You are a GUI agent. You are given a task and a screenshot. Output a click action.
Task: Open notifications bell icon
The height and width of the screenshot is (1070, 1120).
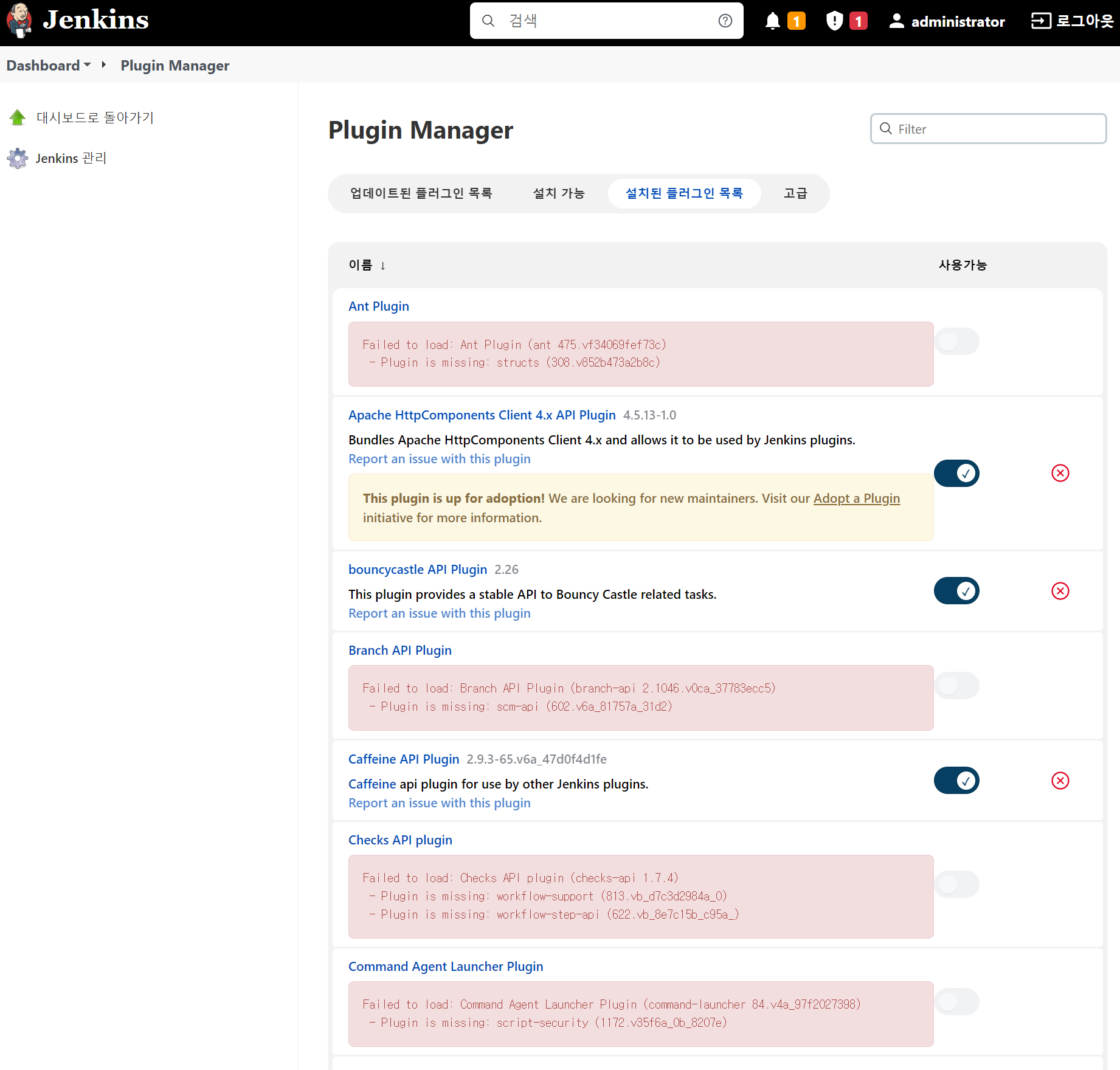[772, 21]
